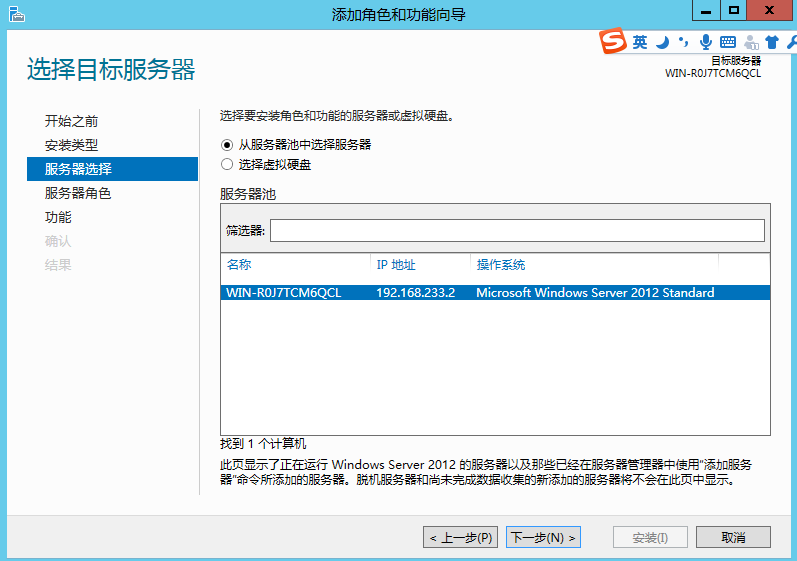The width and height of the screenshot is (797, 561).
Task: Open 功能 step in sidebar
Action: [58, 217]
